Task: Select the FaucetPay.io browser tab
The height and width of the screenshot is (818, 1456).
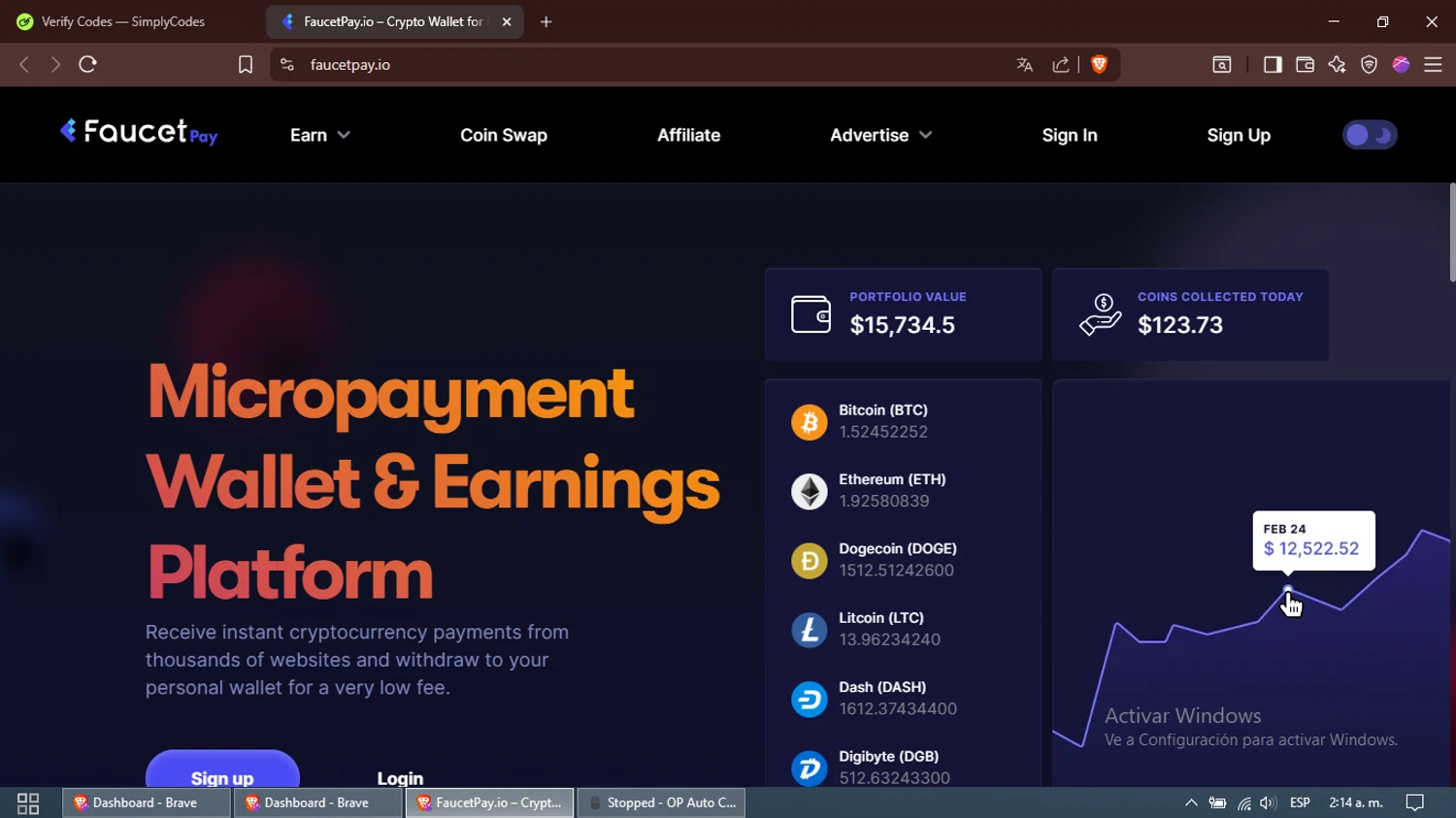Action: coord(393,21)
